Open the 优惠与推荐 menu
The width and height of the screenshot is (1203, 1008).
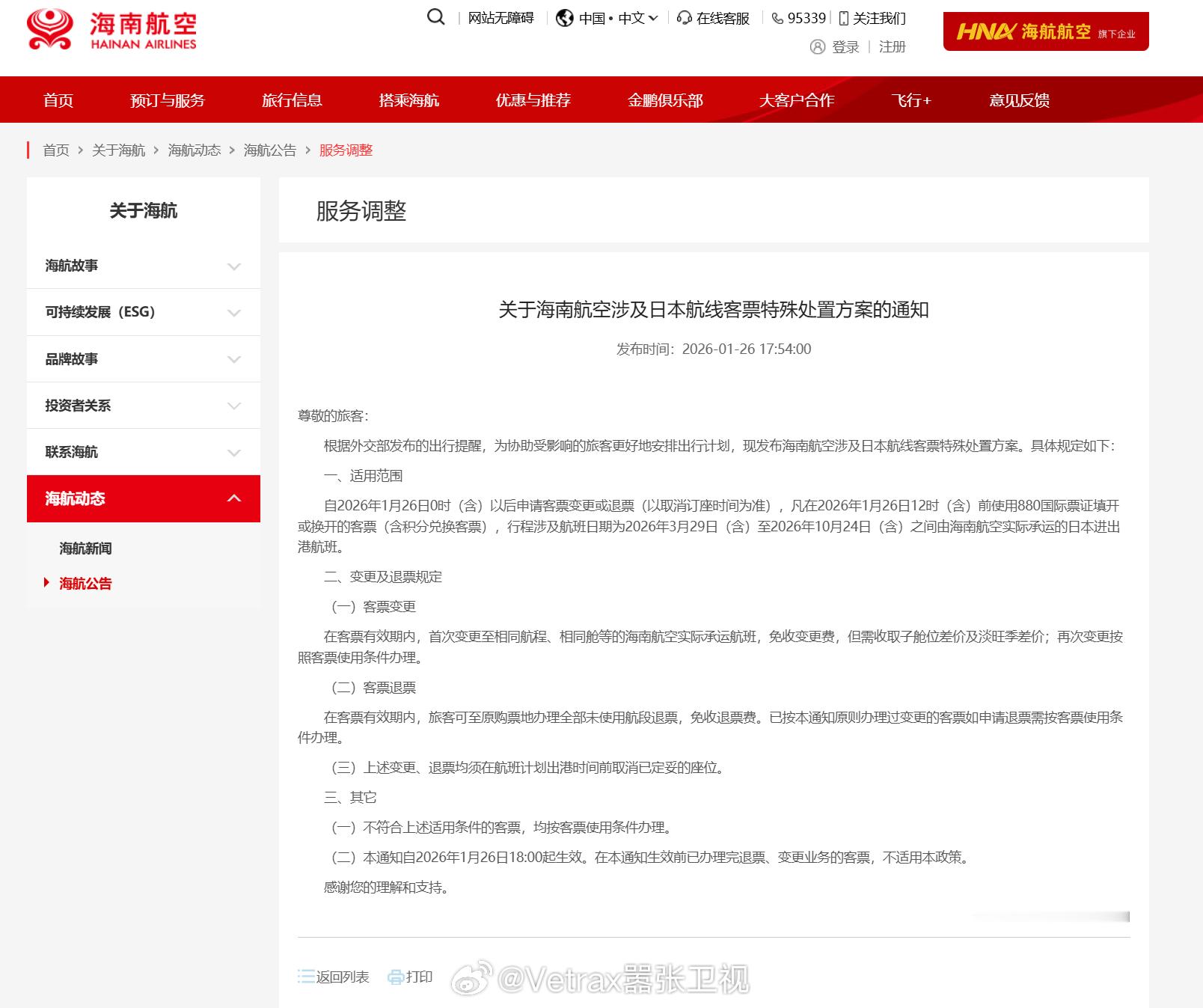(533, 100)
